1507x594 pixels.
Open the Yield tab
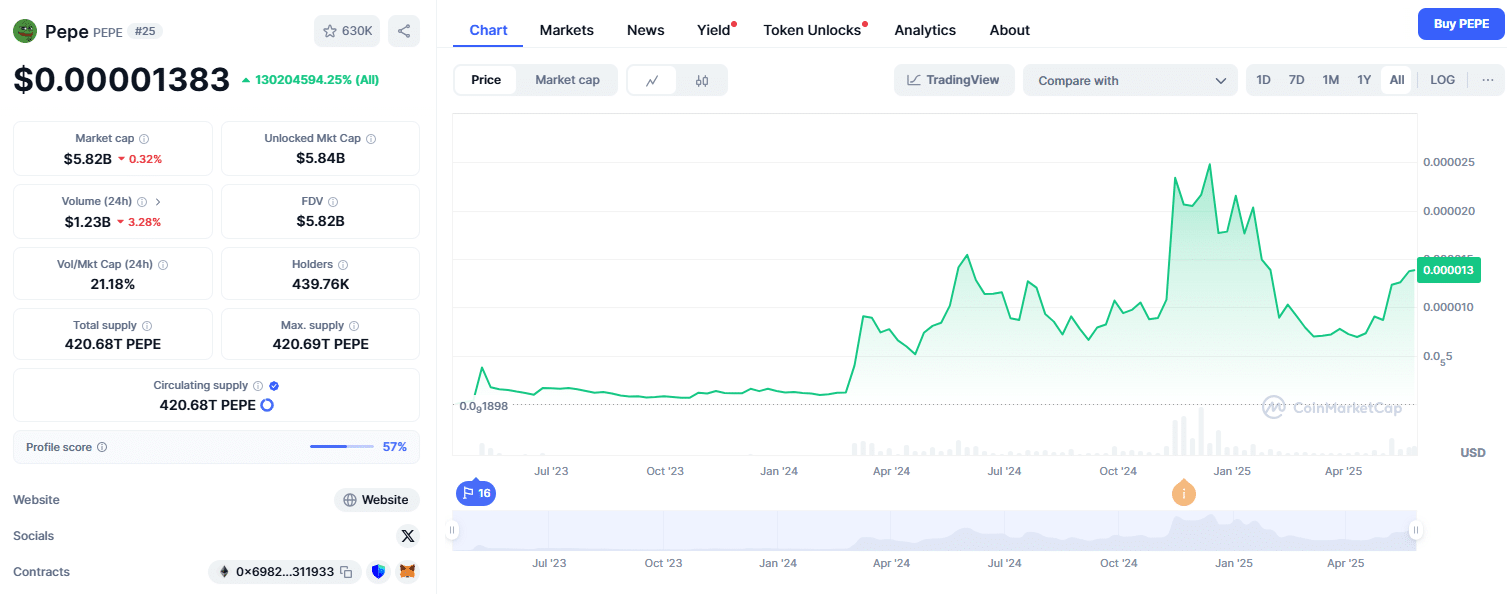(x=714, y=30)
